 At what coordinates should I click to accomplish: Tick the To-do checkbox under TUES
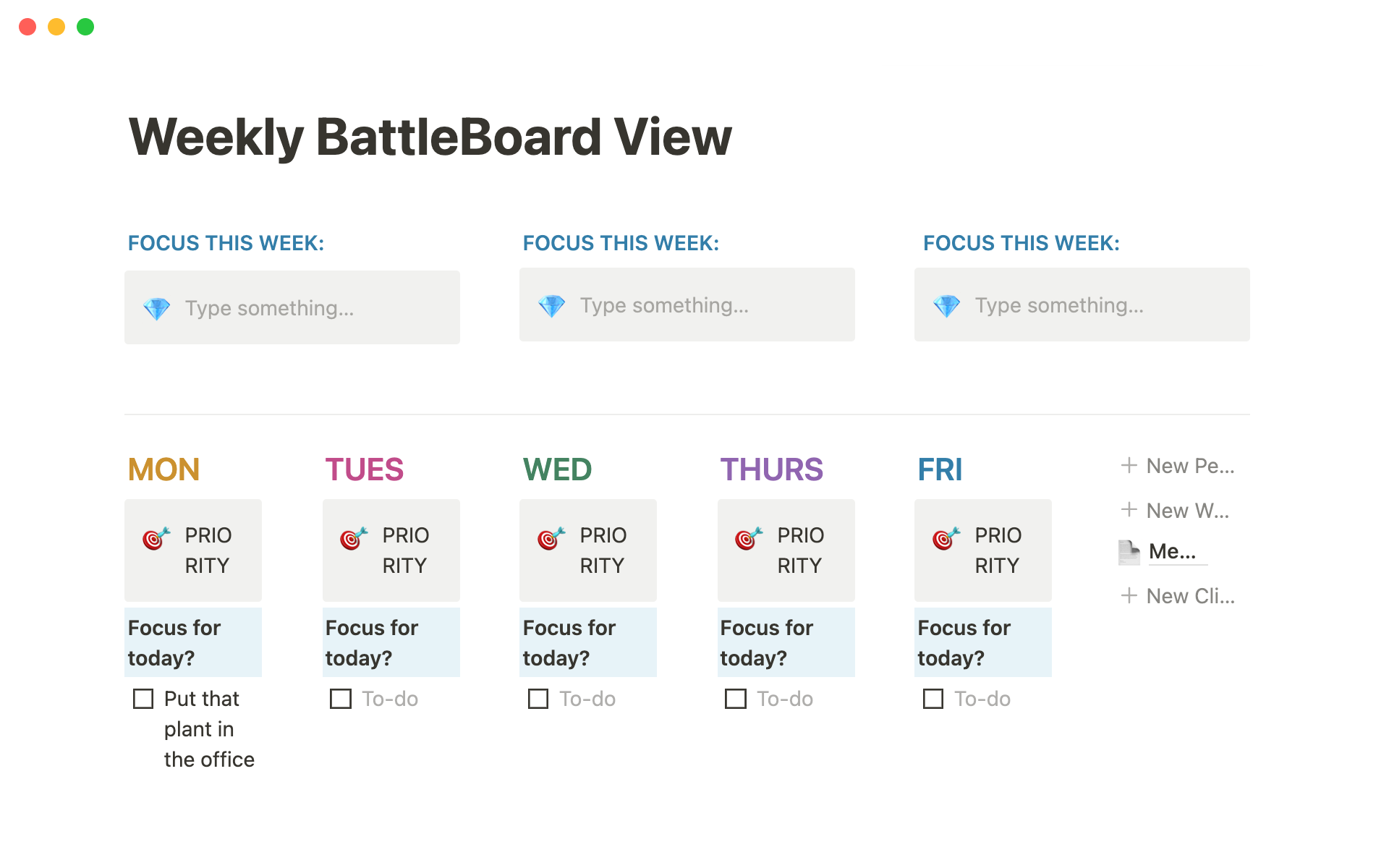coord(341,699)
